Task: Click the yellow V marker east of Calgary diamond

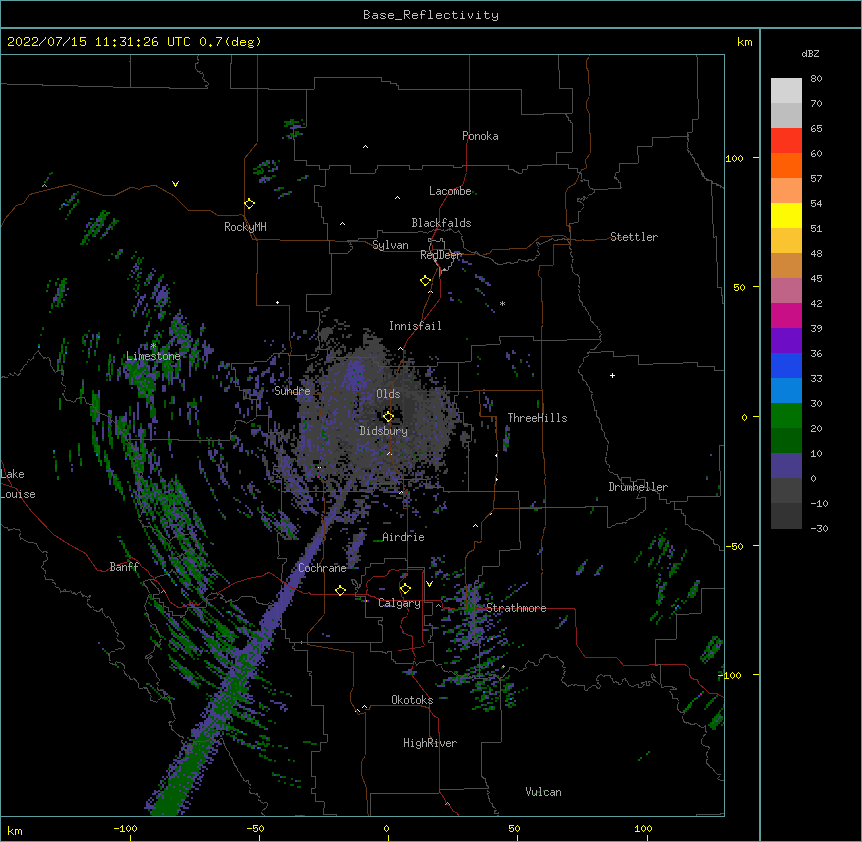Action: [429, 584]
